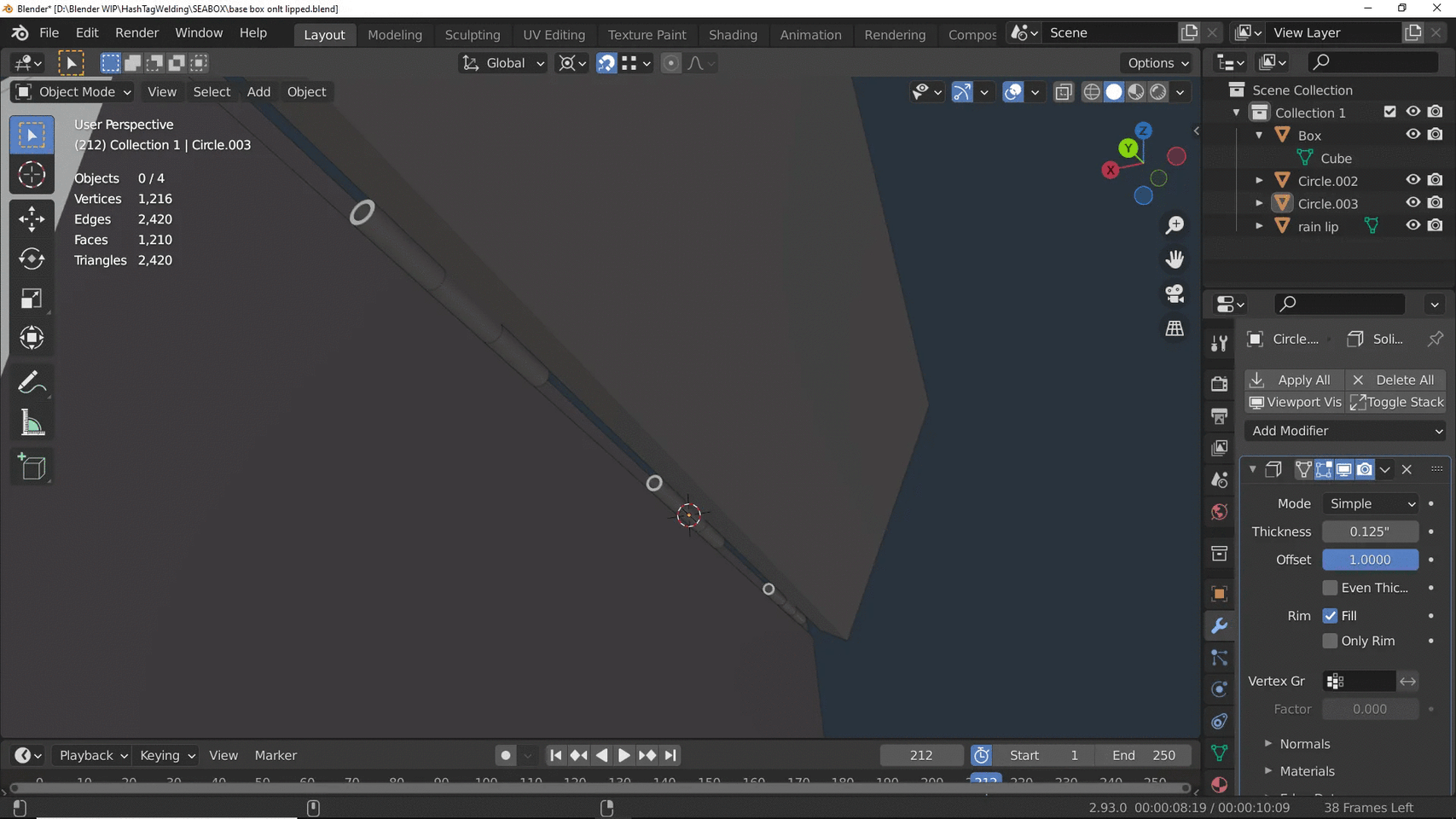Screen dimensions: 1456x819
Task: Select the Annotate pencil tool
Action: click(x=32, y=382)
